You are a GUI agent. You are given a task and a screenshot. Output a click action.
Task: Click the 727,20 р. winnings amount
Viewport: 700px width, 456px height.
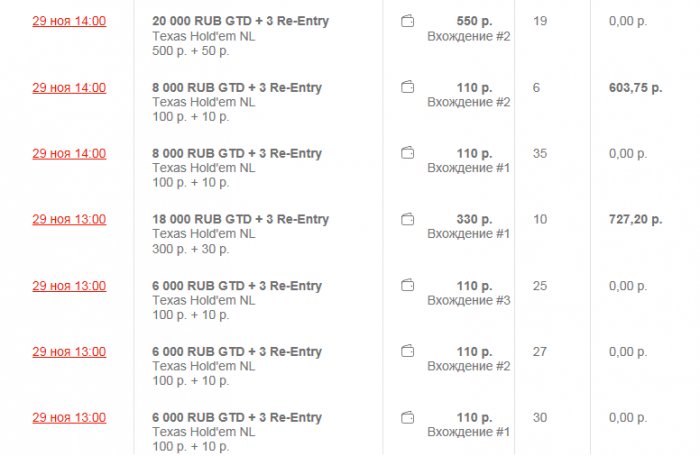click(x=634, y=219)
